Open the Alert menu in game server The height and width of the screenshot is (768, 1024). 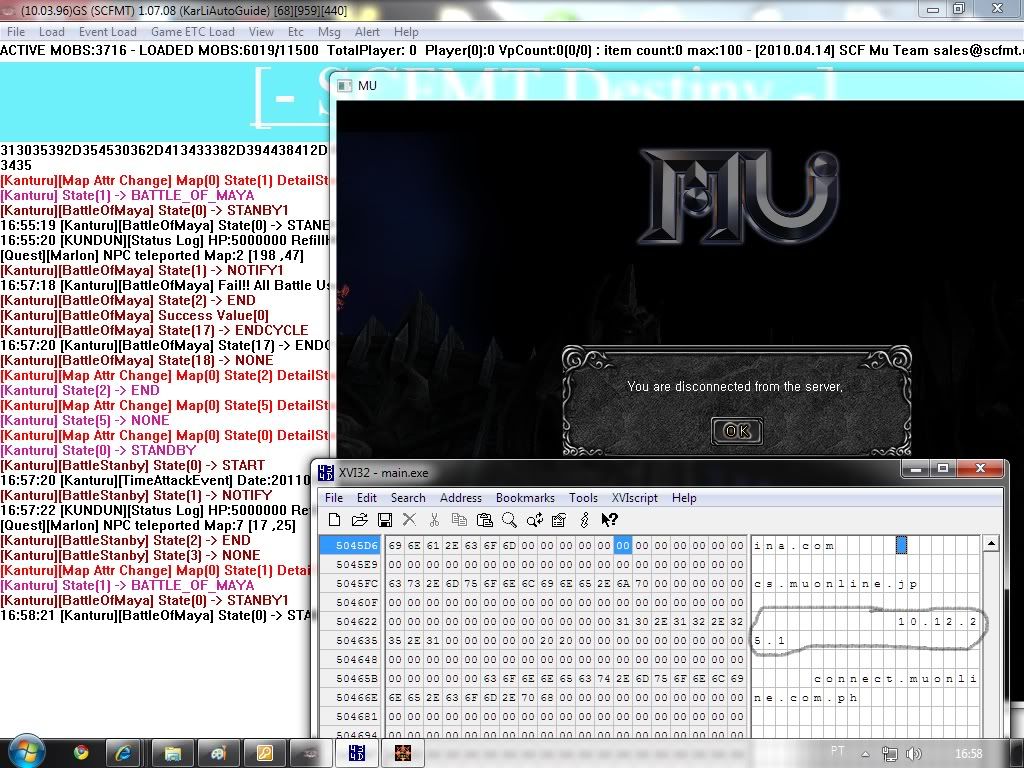pyautogui.click(x=367, y=32)
